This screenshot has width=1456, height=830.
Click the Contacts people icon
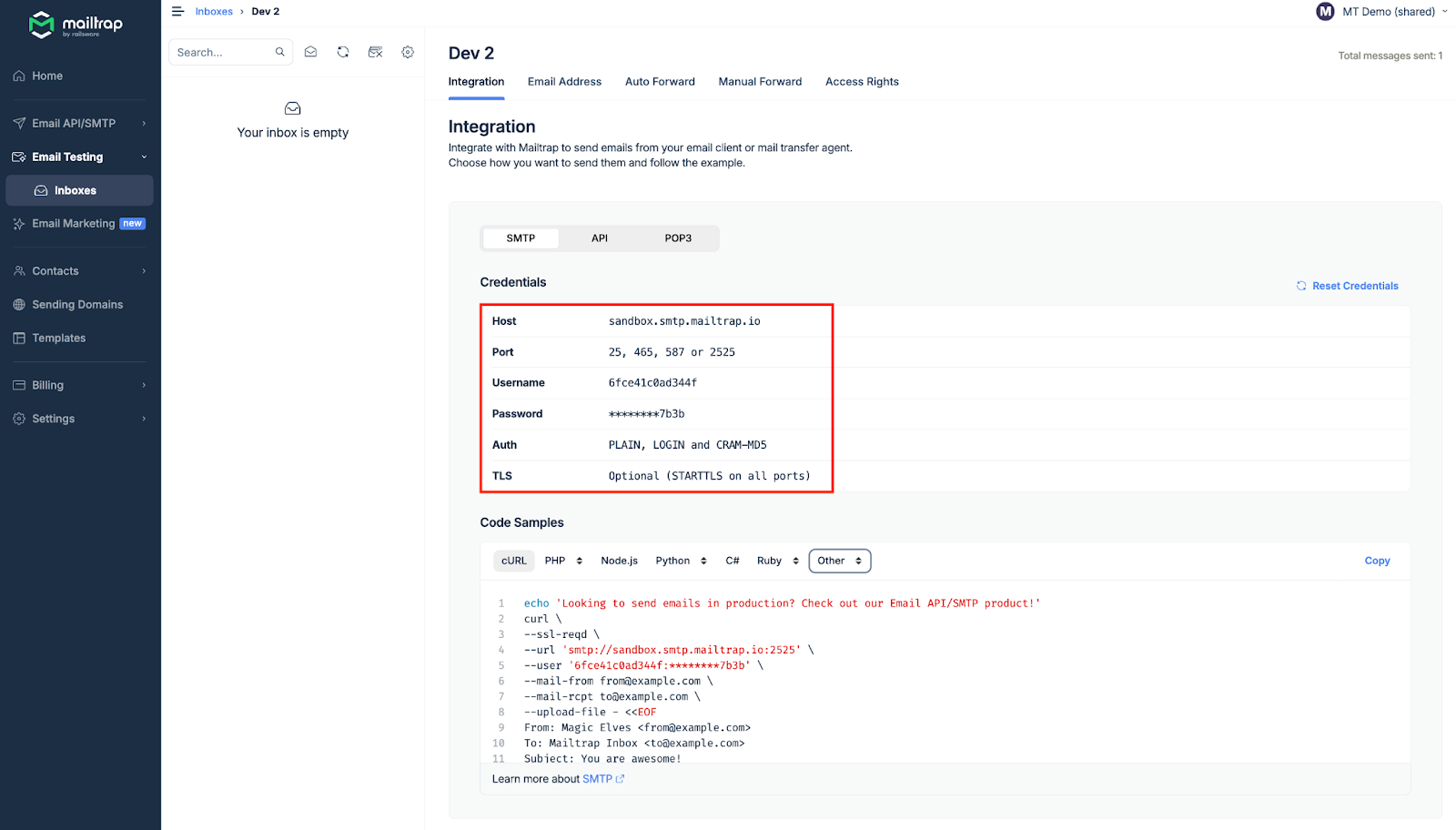(x=19, y=270)
